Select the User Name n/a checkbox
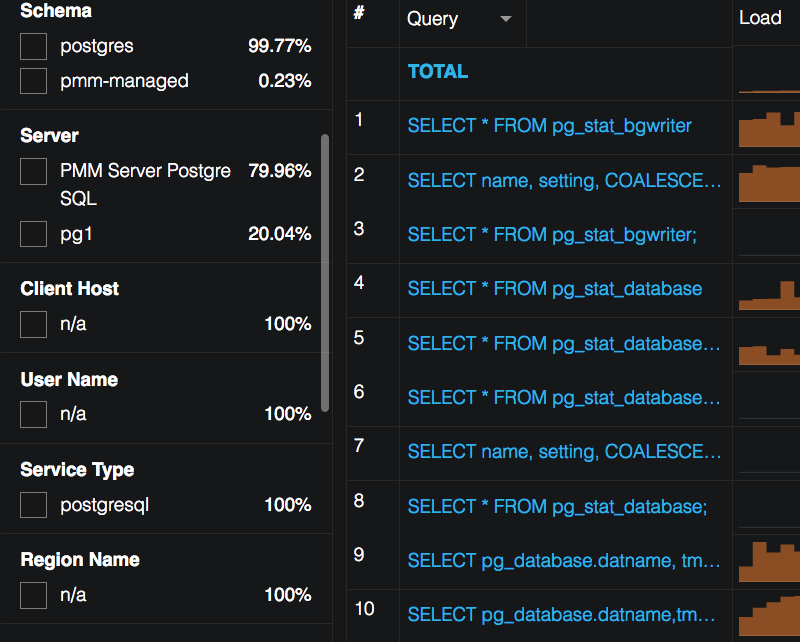 [34, 414]
